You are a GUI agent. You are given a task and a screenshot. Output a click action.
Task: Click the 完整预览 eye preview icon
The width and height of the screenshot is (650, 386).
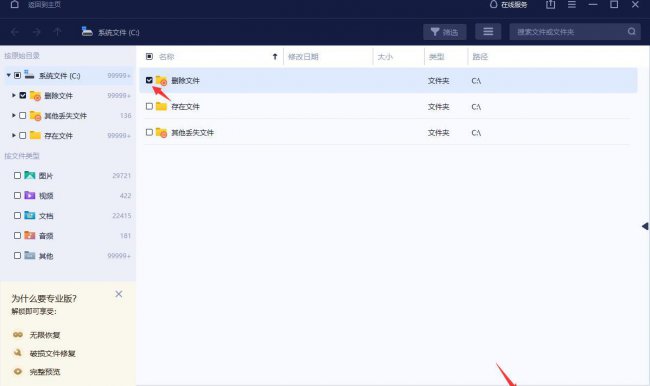click(18, 371)
